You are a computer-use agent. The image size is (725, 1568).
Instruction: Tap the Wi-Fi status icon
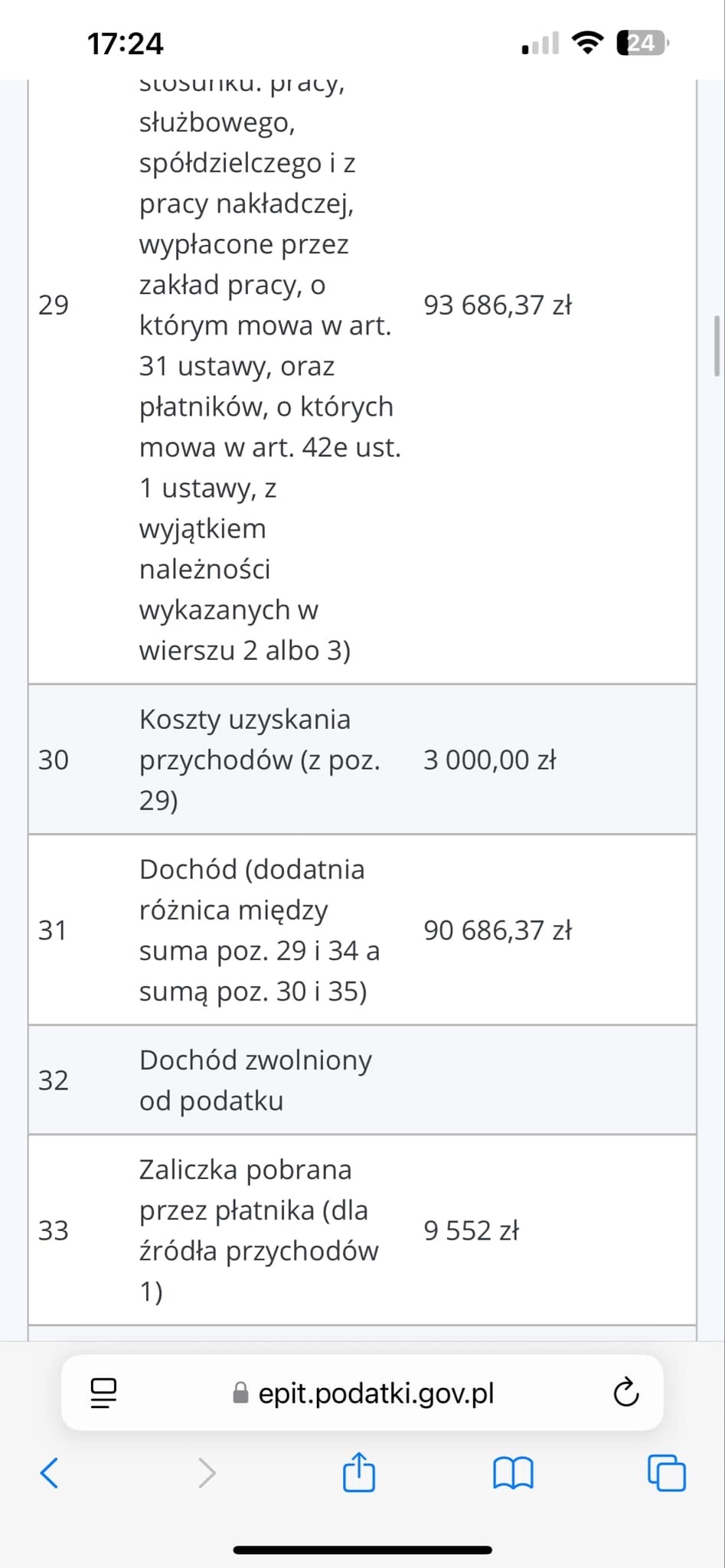pyautogui.click(x=588, y=43)
